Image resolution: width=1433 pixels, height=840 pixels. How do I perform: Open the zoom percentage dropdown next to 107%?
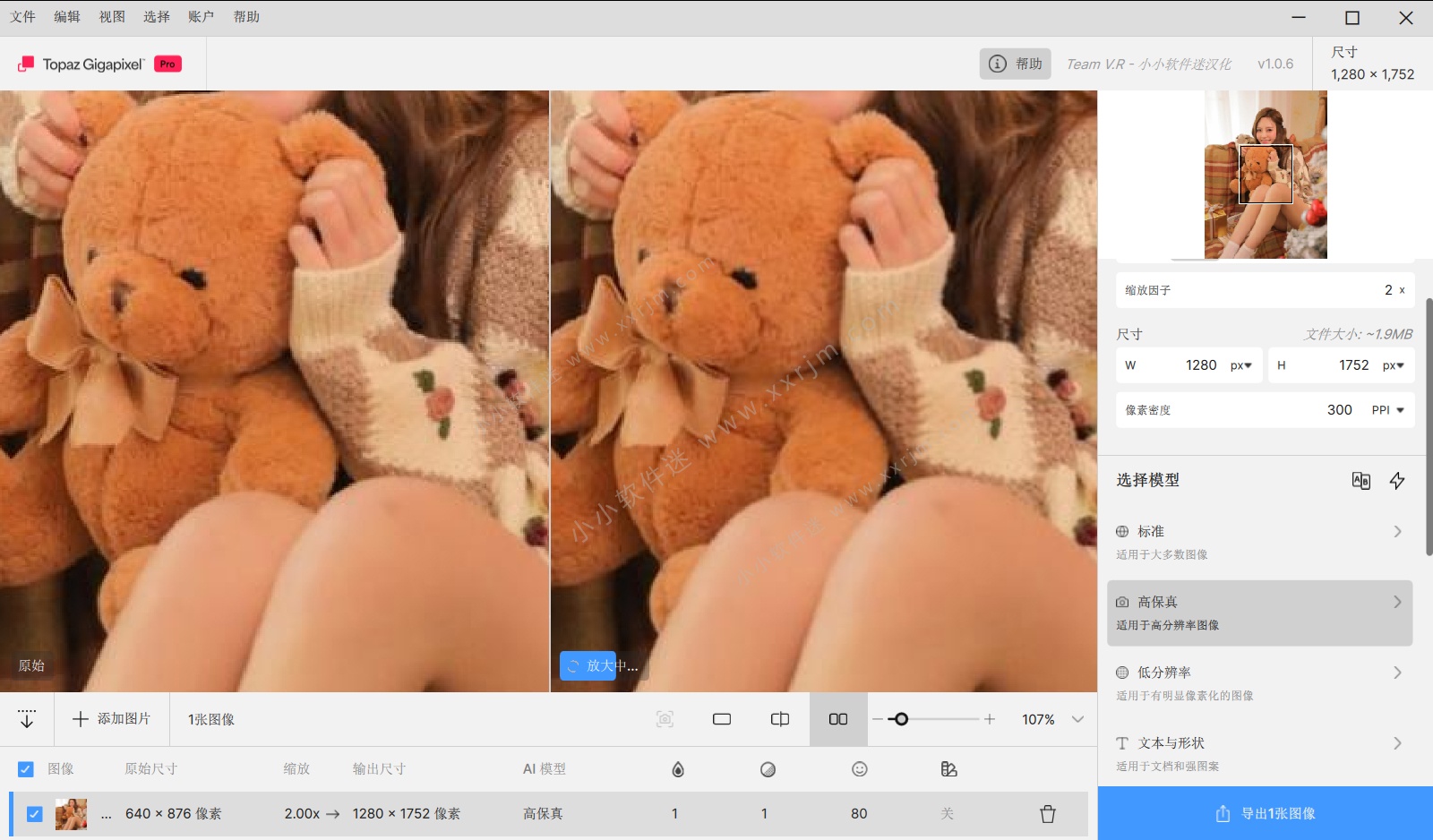(1077, 719)
